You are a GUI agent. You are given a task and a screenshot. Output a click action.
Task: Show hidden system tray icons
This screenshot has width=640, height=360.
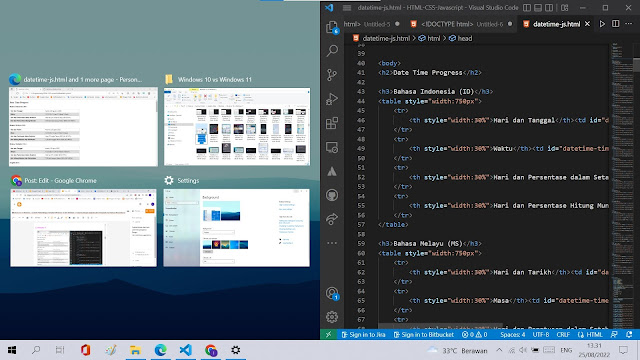coord(499,350)
